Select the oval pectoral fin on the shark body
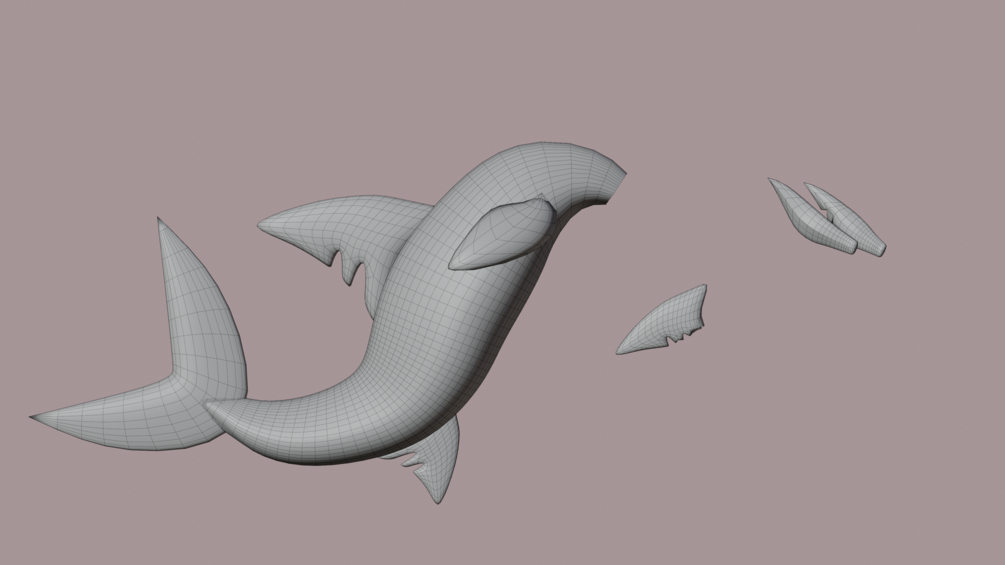This screenshot has height=565, width=1005. click(502, 234)
